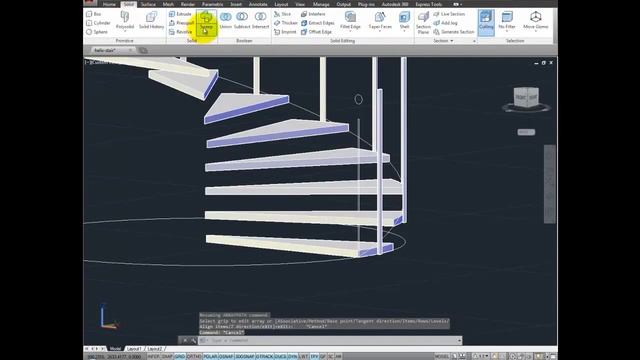Enable Live Section
This screenshot has width=640, height=360.
[x=449, y=14]
